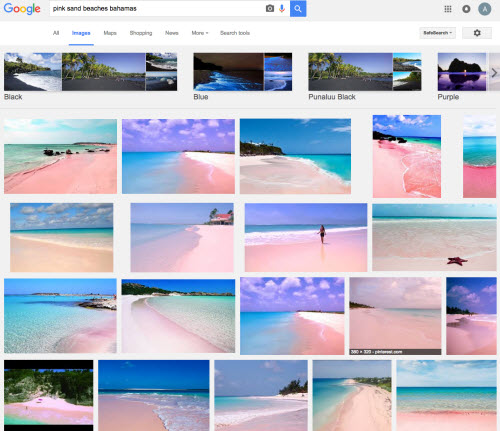Open Google notifications icon

[466, 9]
